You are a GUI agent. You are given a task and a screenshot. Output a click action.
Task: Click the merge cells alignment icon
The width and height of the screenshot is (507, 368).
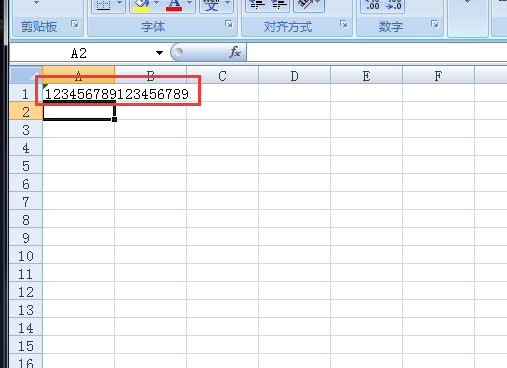tap(305, 5)
